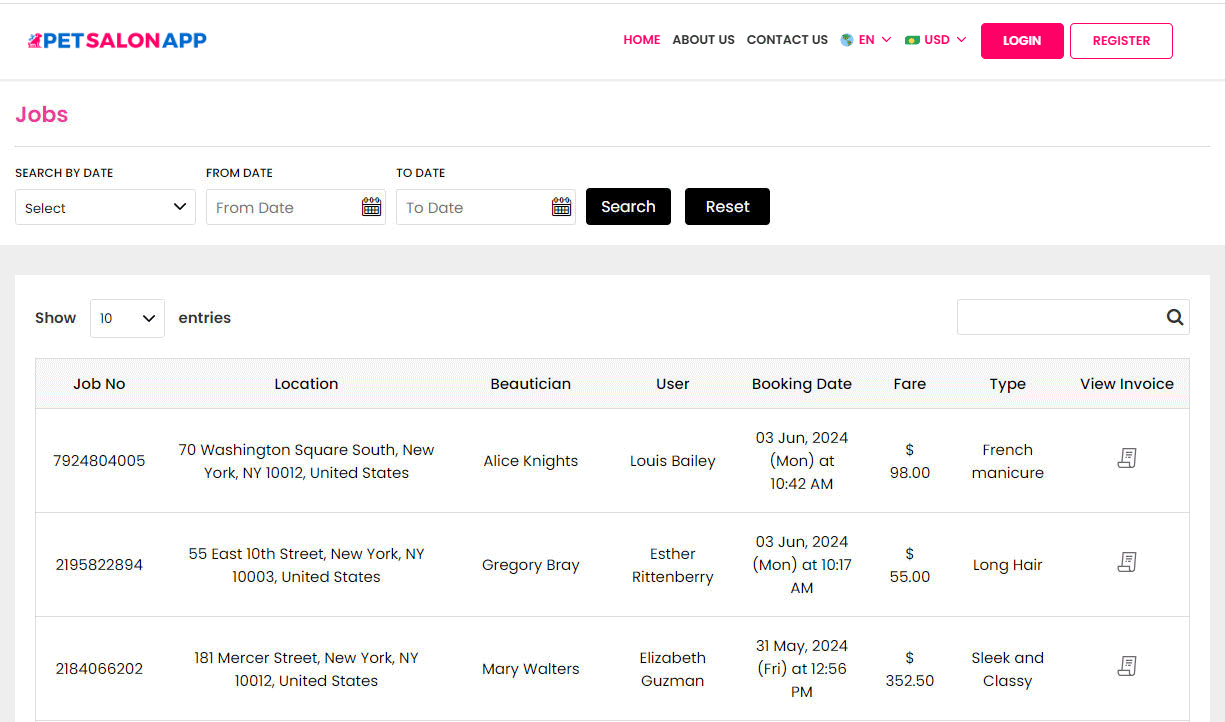The width and height of the screenshot is (1225, 722).
Task: Click the 181 Mercer Street address
Action: 306,669
